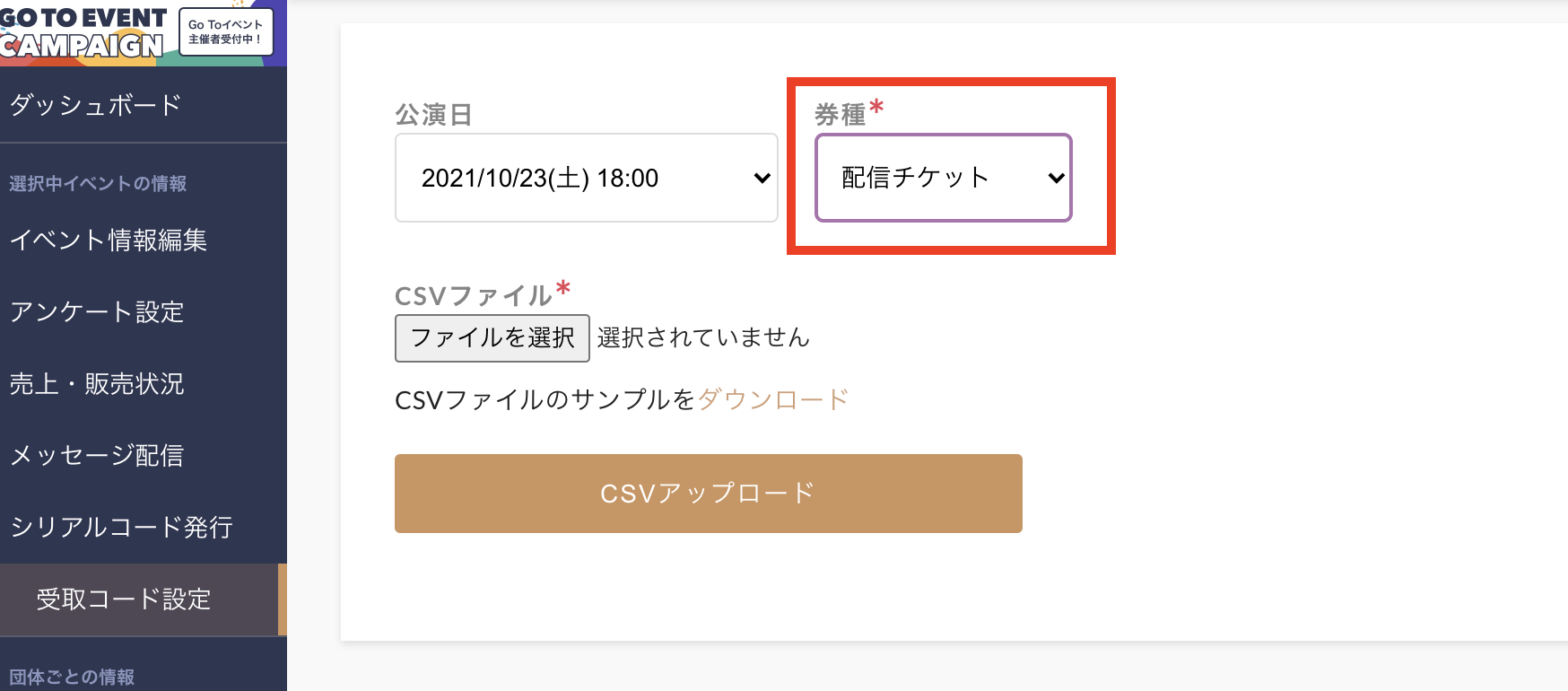Click the Go Toイベント主催者受付中 badge
Image resolution: width=1568 pixels, height=691 pixels.
point(226,32)
